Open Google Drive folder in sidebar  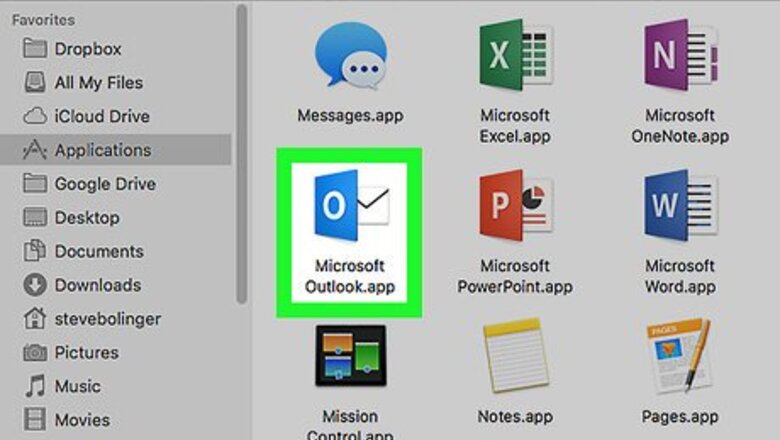(105, 184)
